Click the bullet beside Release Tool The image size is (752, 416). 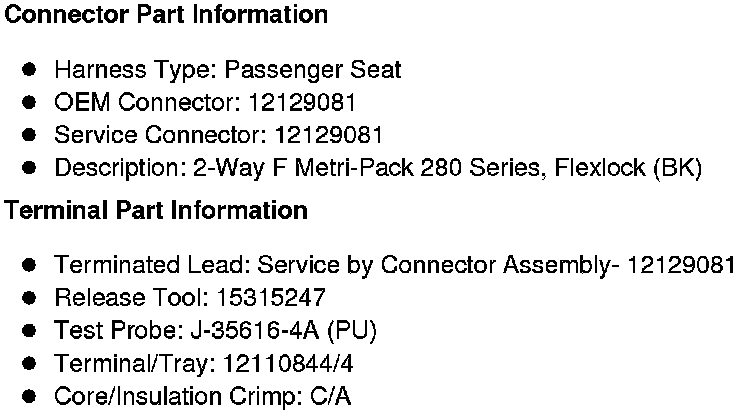coord(30,298)
